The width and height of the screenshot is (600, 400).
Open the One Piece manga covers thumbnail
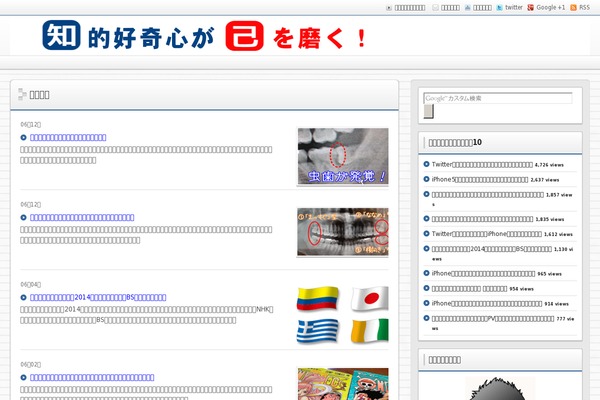[x=343, y=384]
